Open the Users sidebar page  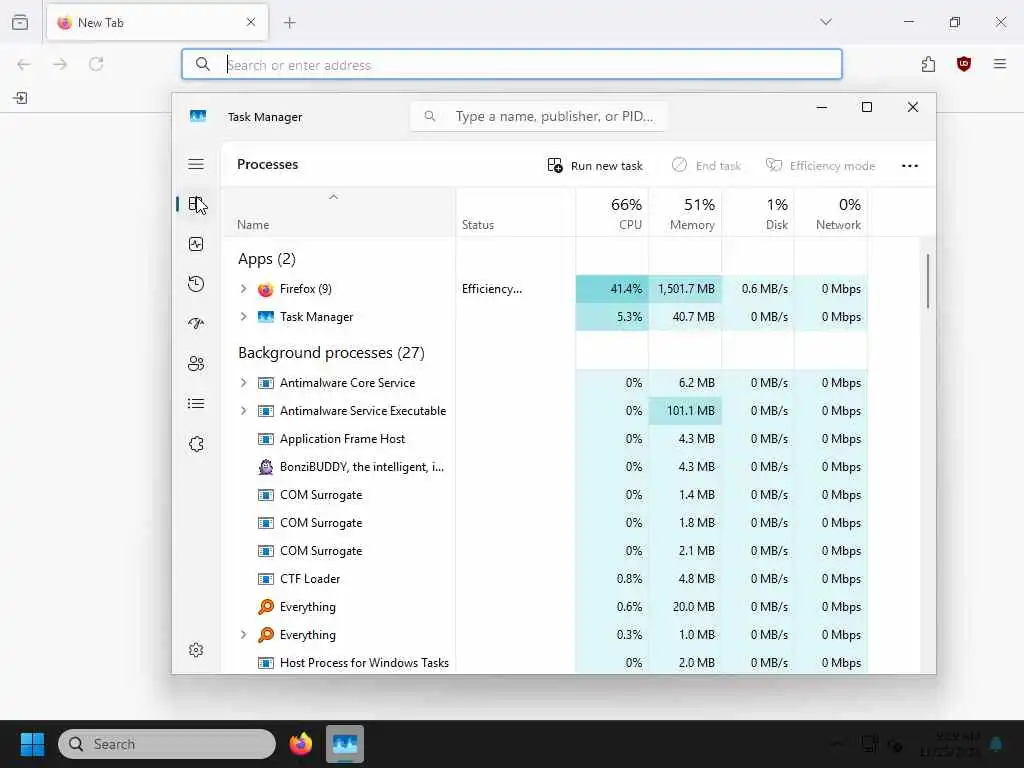(x=196, y=364)
